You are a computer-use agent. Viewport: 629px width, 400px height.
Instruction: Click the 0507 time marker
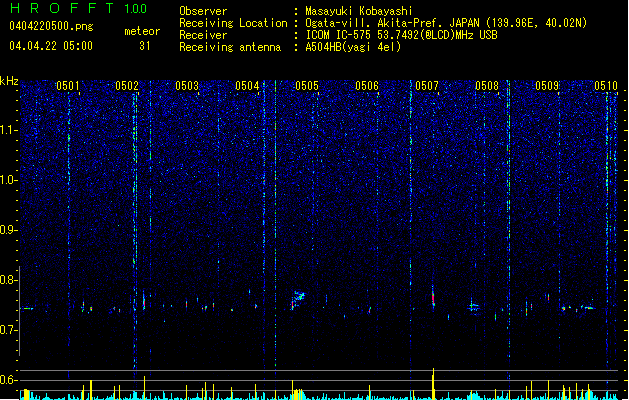[427, 86]
